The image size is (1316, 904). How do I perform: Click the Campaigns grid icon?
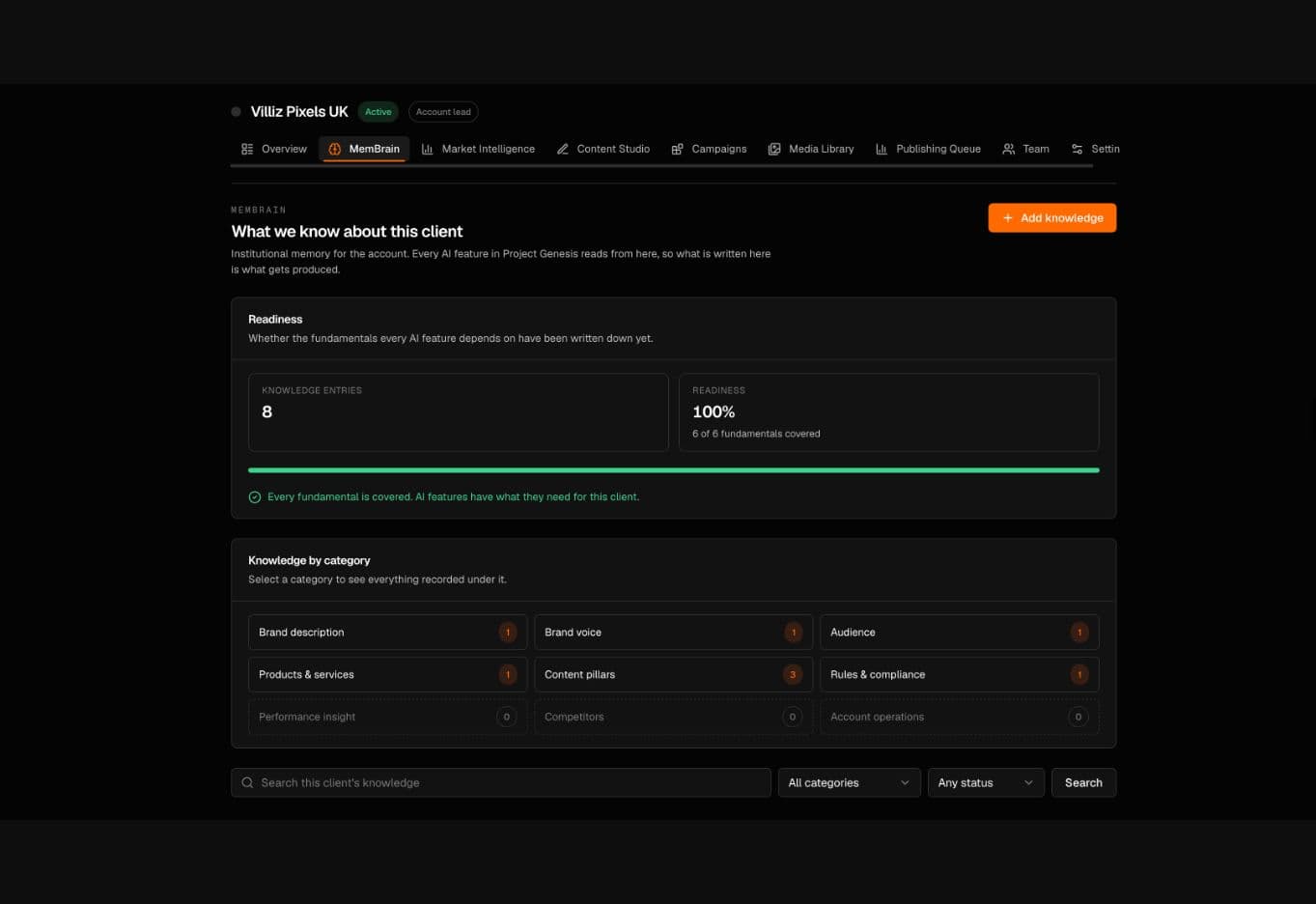point(678,149)
